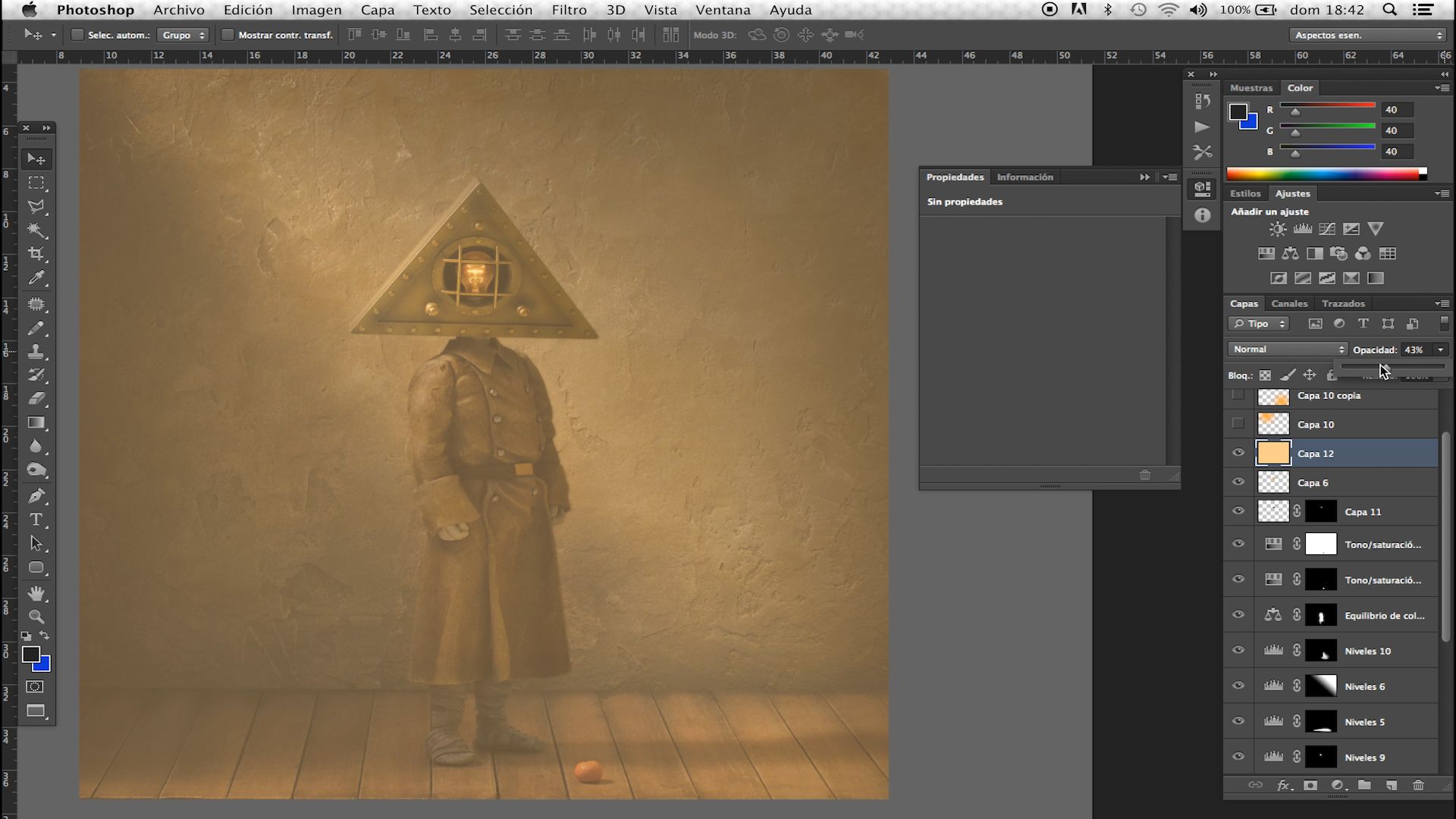Delete layer with the trash icon
1456x819 pixels.
pyautogui.click(x=1418, y=786)
